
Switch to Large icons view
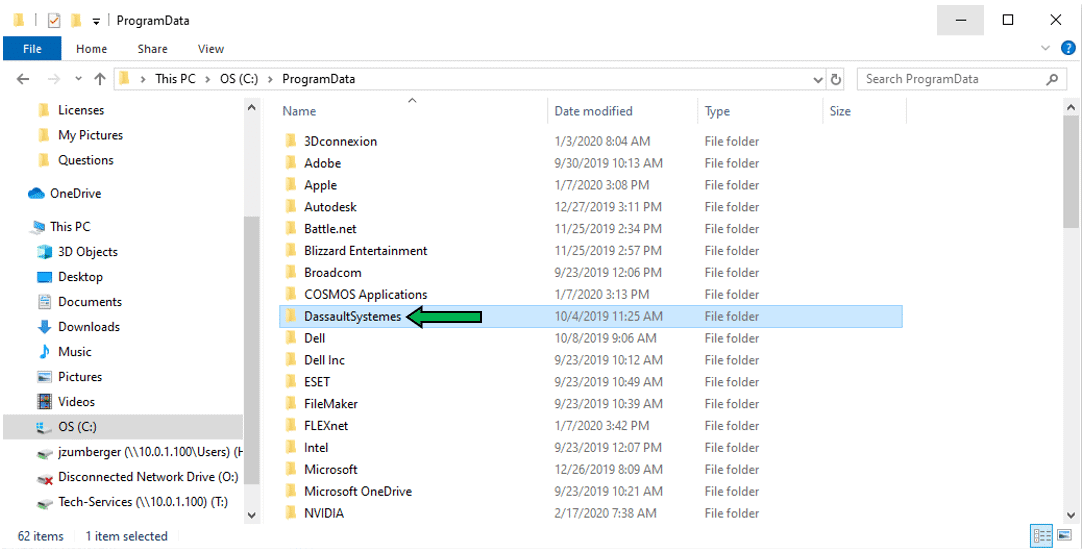[x=1062, y=536]
